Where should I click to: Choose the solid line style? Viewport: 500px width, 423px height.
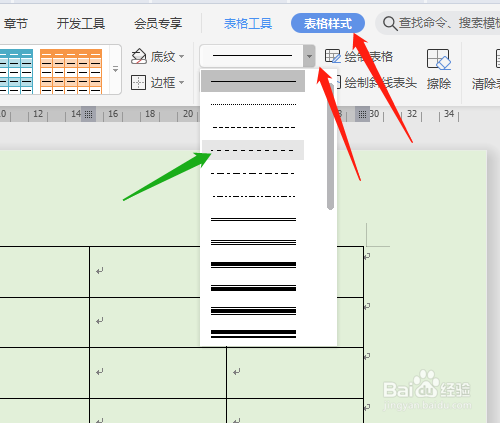coord(253,81)
